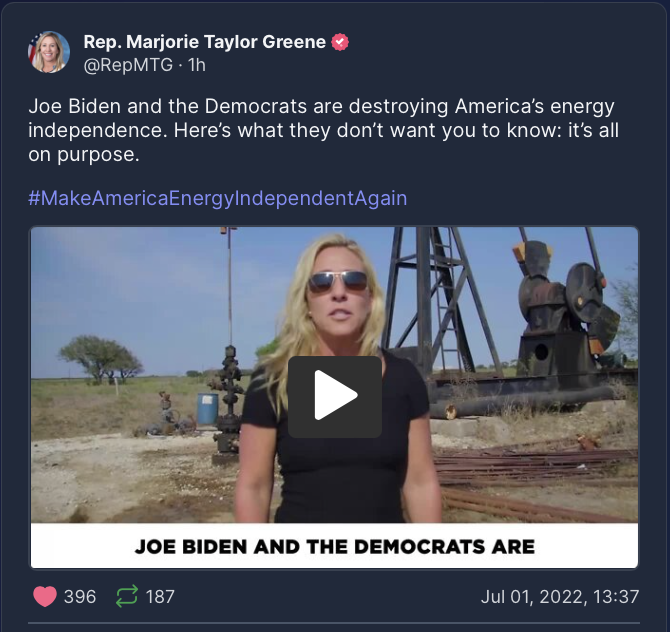
Task: Click the blue barrel in video frame
Action: (208, 409)
